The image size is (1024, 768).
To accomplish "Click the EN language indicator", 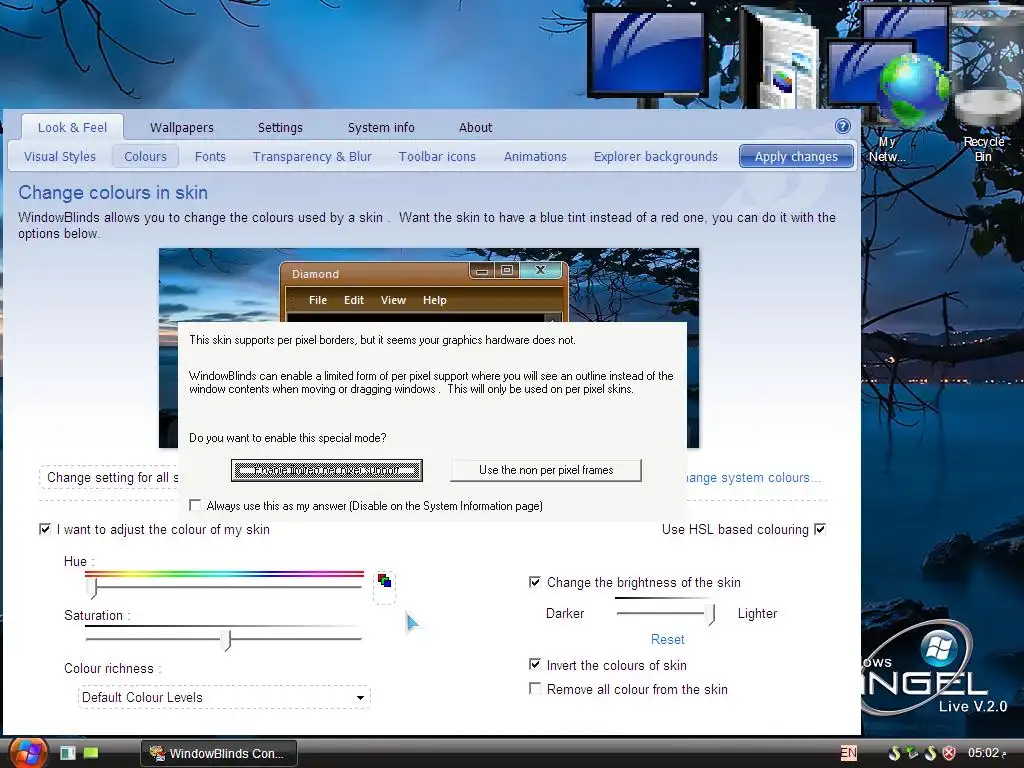I will [848, 753].
